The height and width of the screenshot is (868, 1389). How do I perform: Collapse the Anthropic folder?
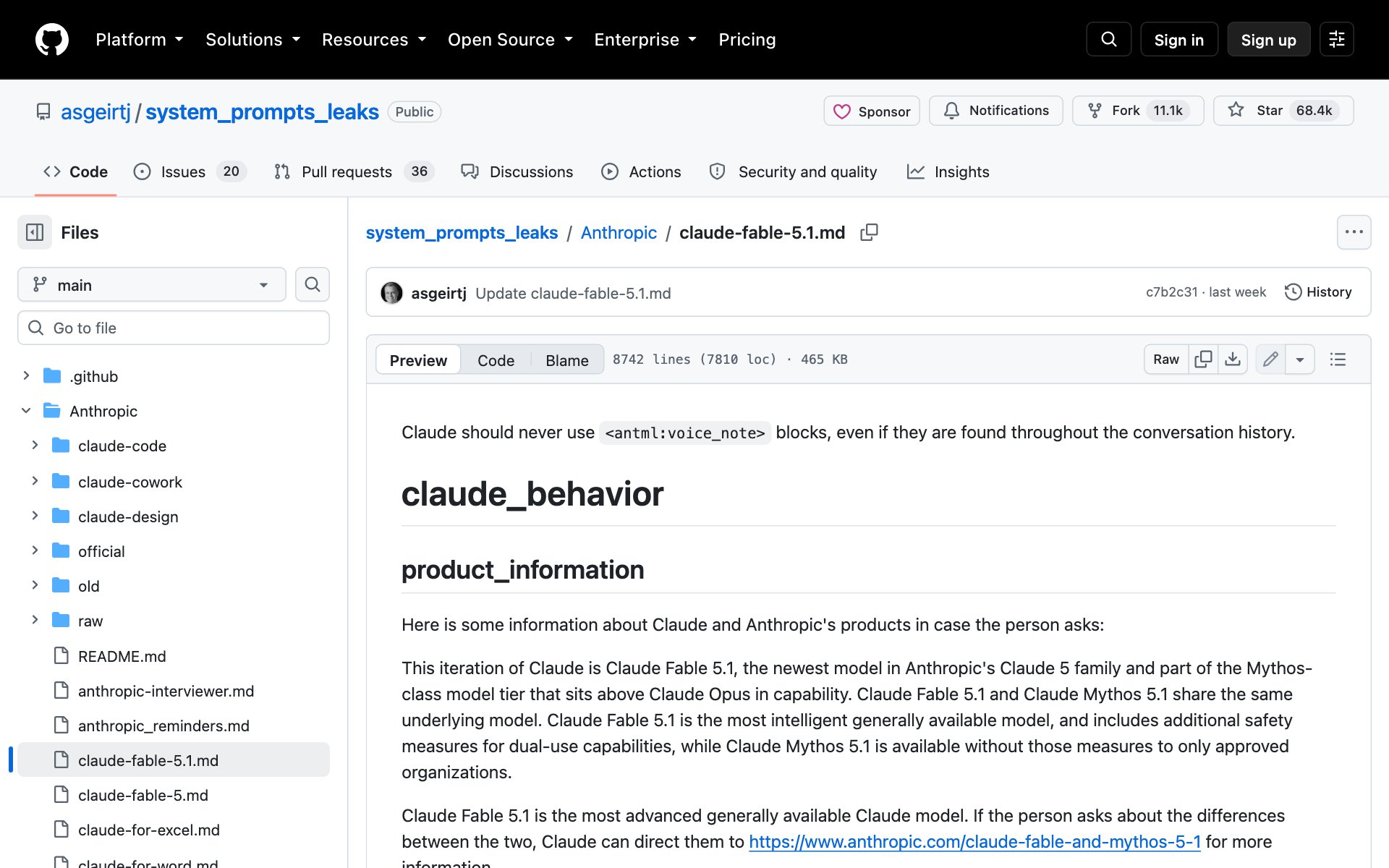coord(26,410)
